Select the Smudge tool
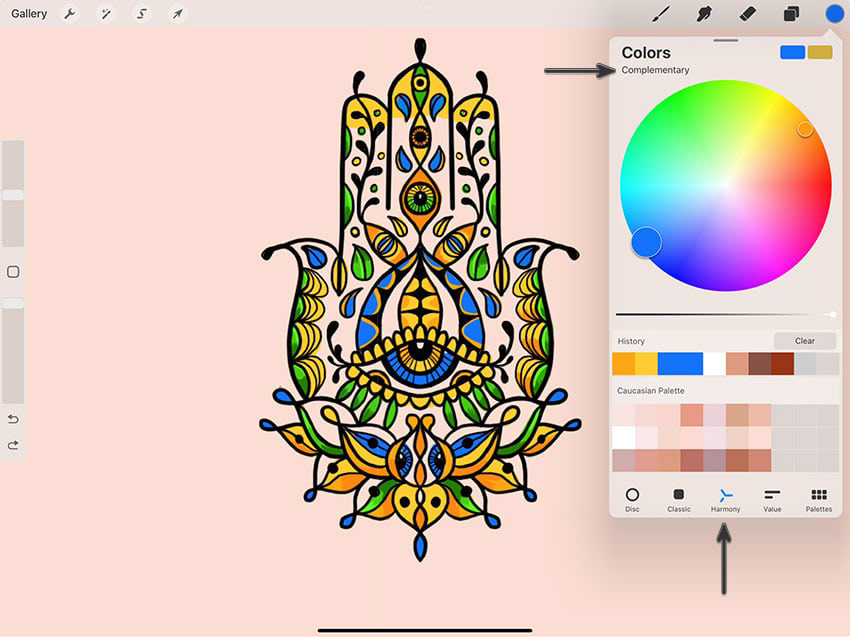Image resolution: width=850 pixels, height=637 pixels. pyautogui.click(x=704, y=14)
